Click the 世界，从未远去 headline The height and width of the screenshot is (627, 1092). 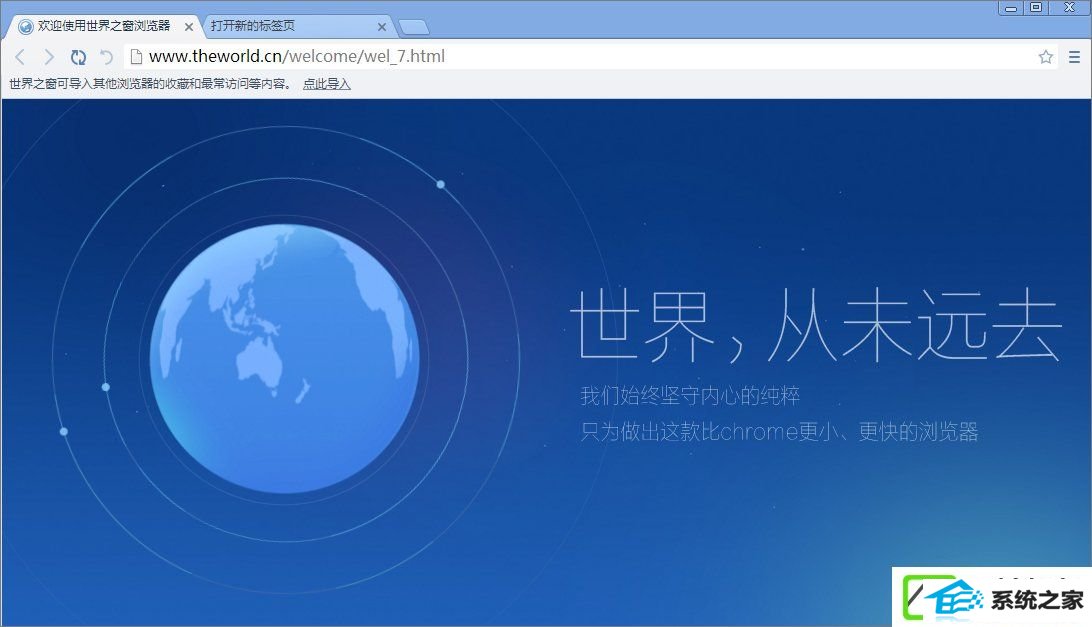(816, 325)
